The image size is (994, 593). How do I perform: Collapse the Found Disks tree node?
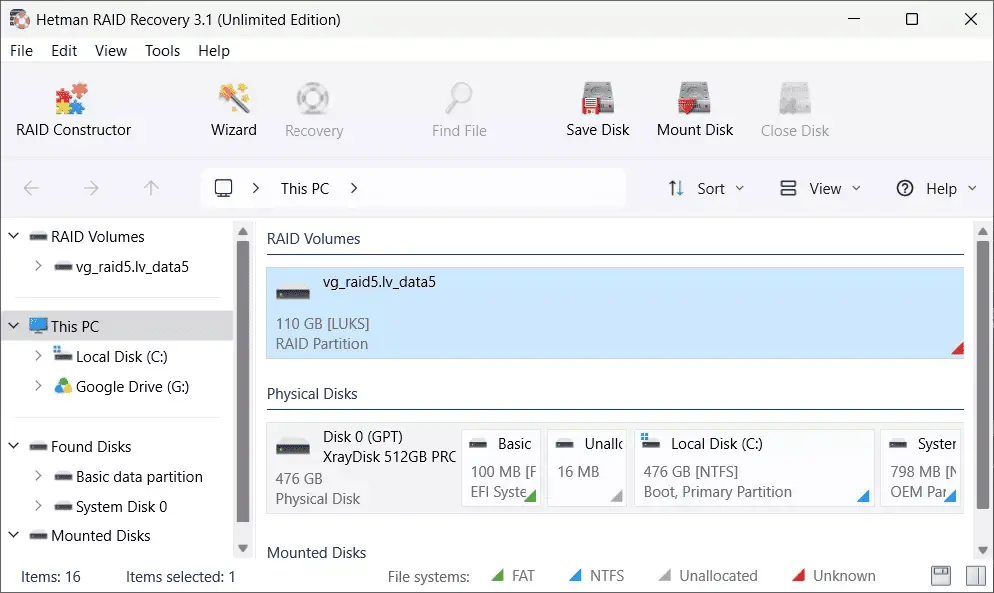(x=13, y=446)
